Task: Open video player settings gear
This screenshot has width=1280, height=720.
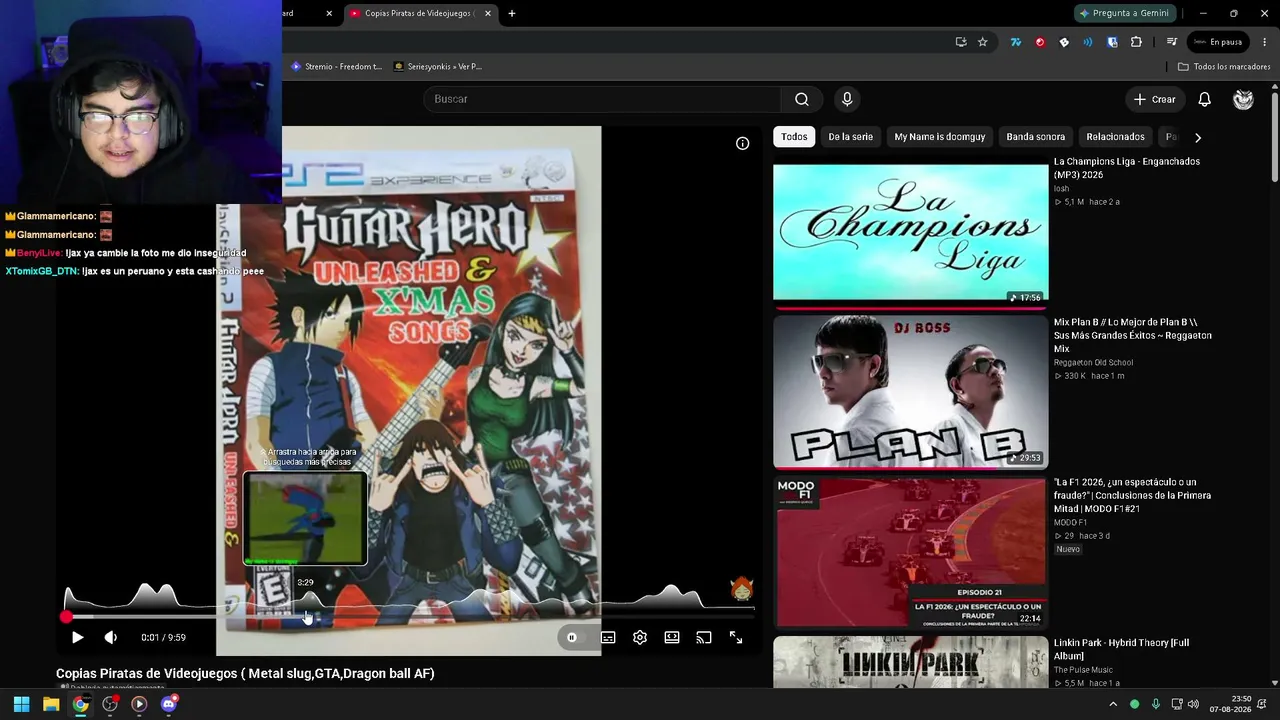Action: point(640,637)
